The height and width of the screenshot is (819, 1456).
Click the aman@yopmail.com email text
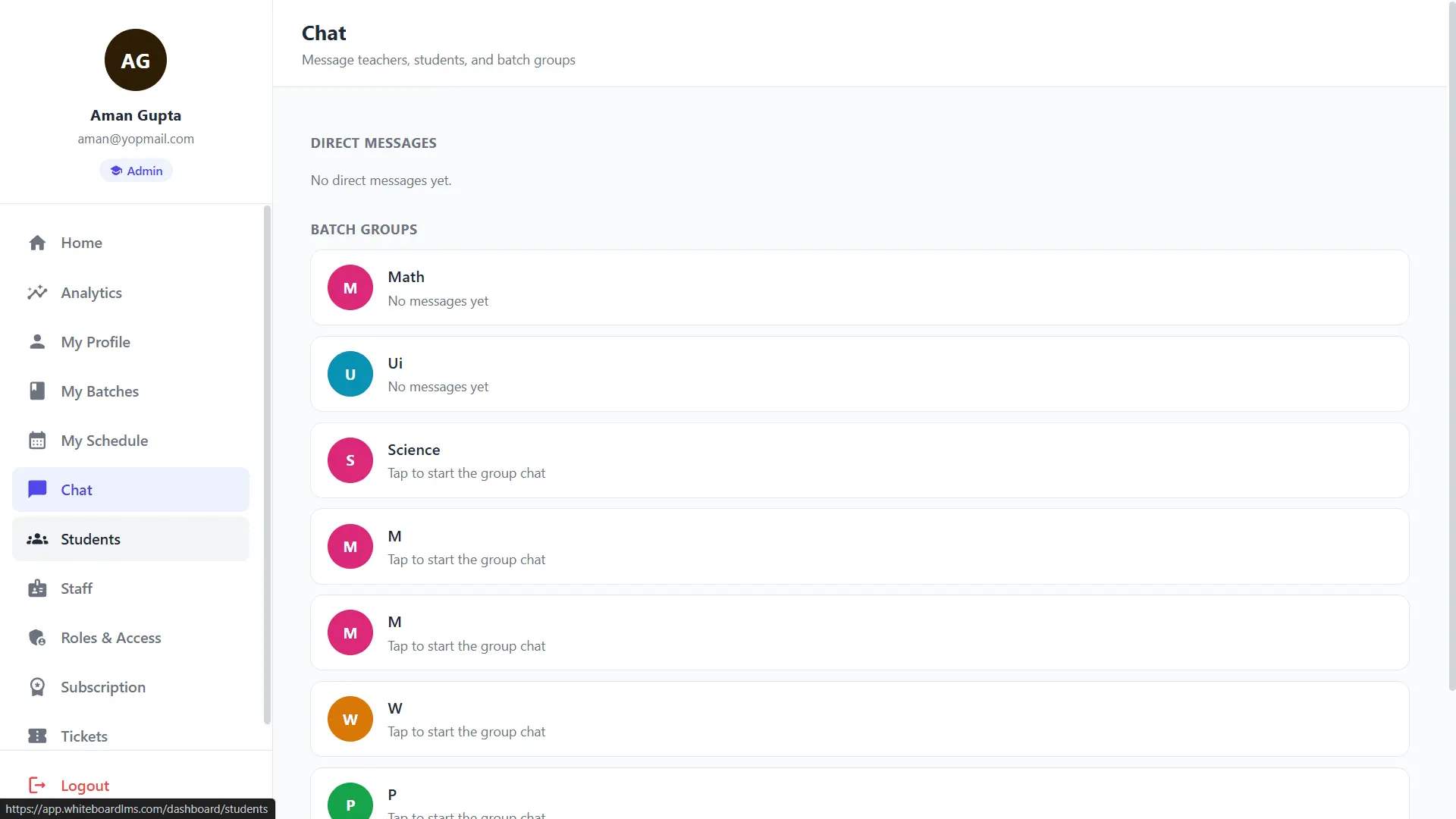[136, 139]
